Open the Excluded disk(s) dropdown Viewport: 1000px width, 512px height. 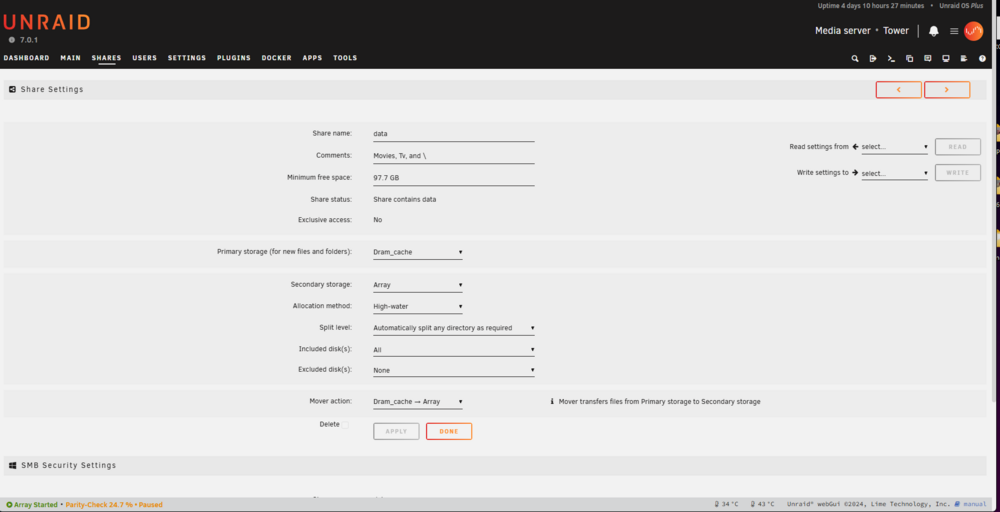pyautogui.click(x=453, y=370)
